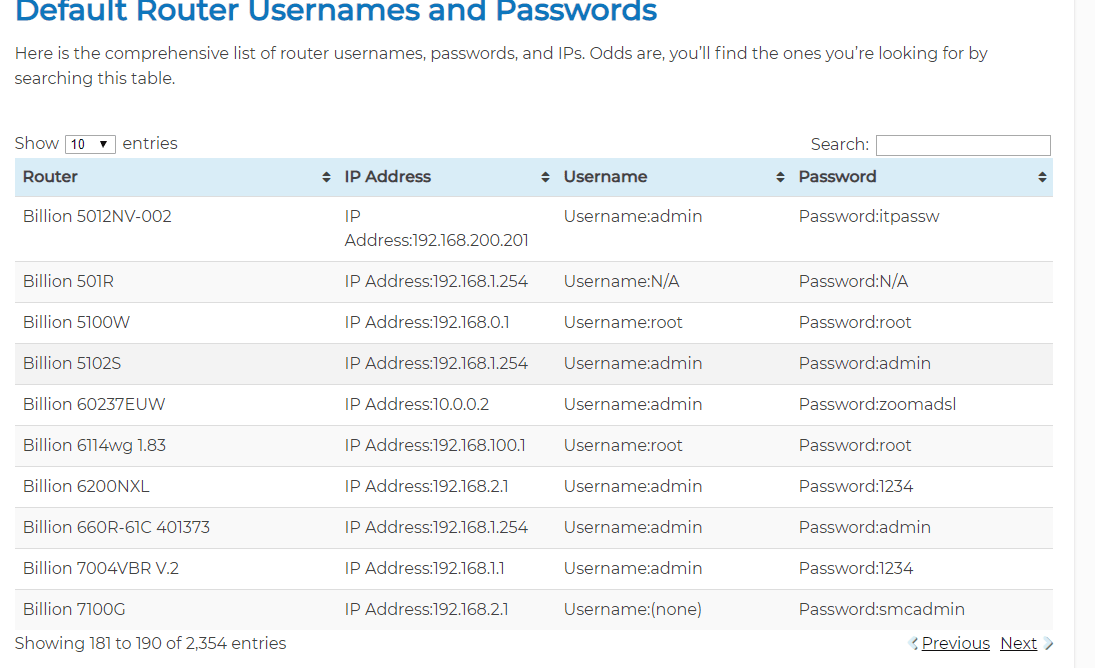Viewport: 1095px width, 668px height.
Task: Sort table by IP Address column icon
Action: tap(545, 177)
